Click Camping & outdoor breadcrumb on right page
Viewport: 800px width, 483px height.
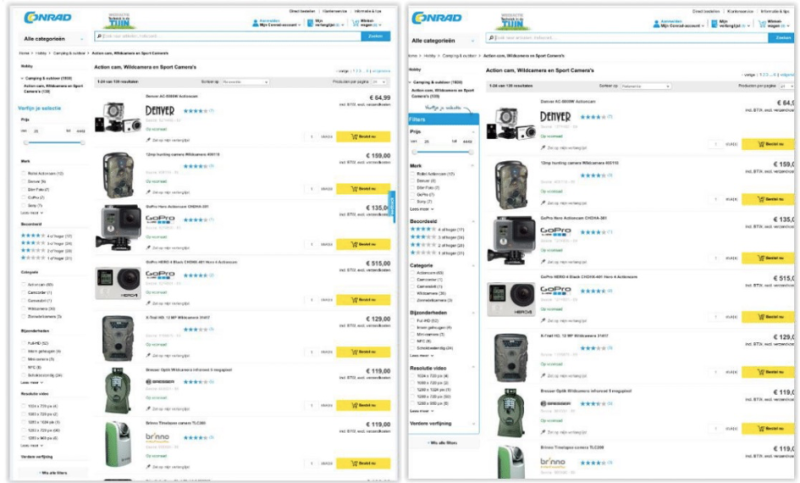pyautogui.click(x=459, y=56)
